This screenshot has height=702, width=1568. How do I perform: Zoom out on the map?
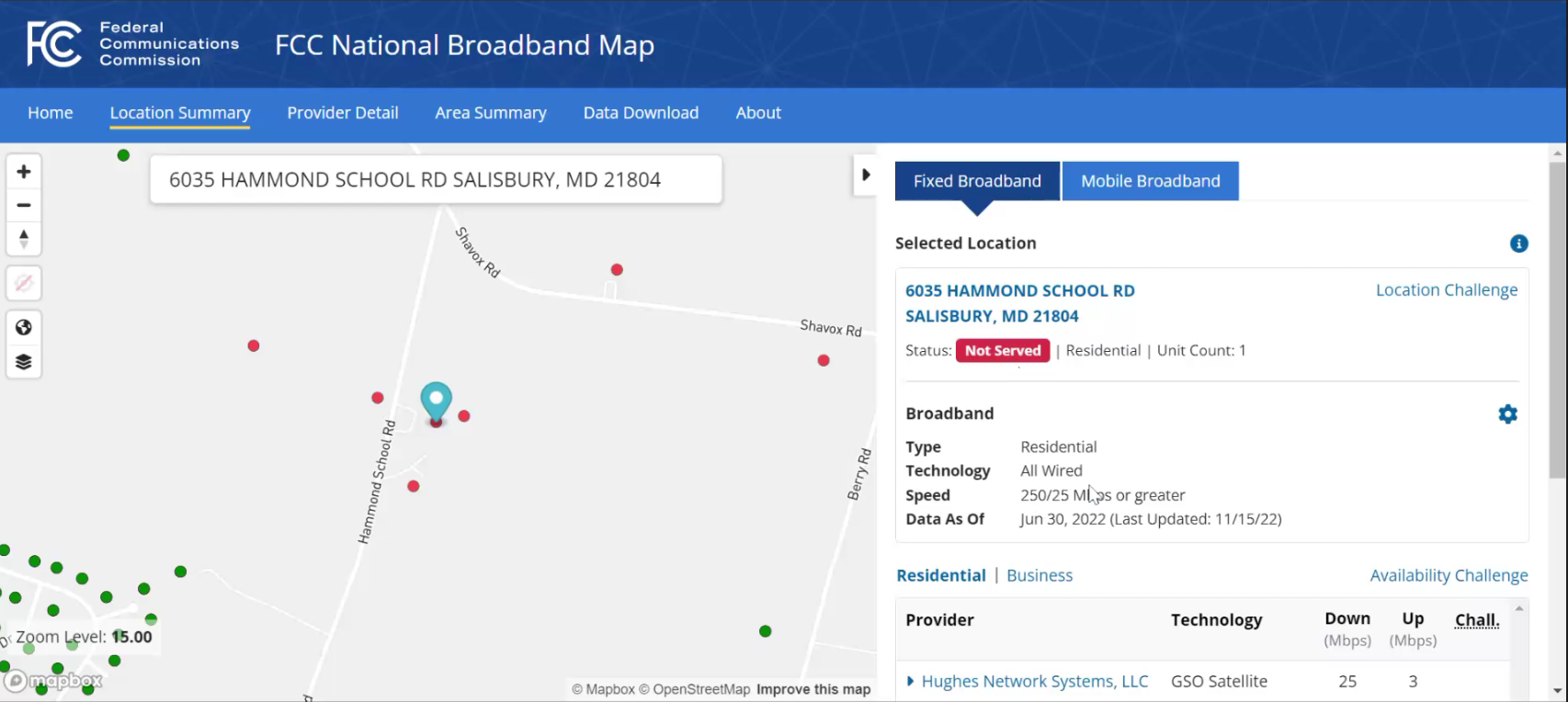(x=24, y=205)
